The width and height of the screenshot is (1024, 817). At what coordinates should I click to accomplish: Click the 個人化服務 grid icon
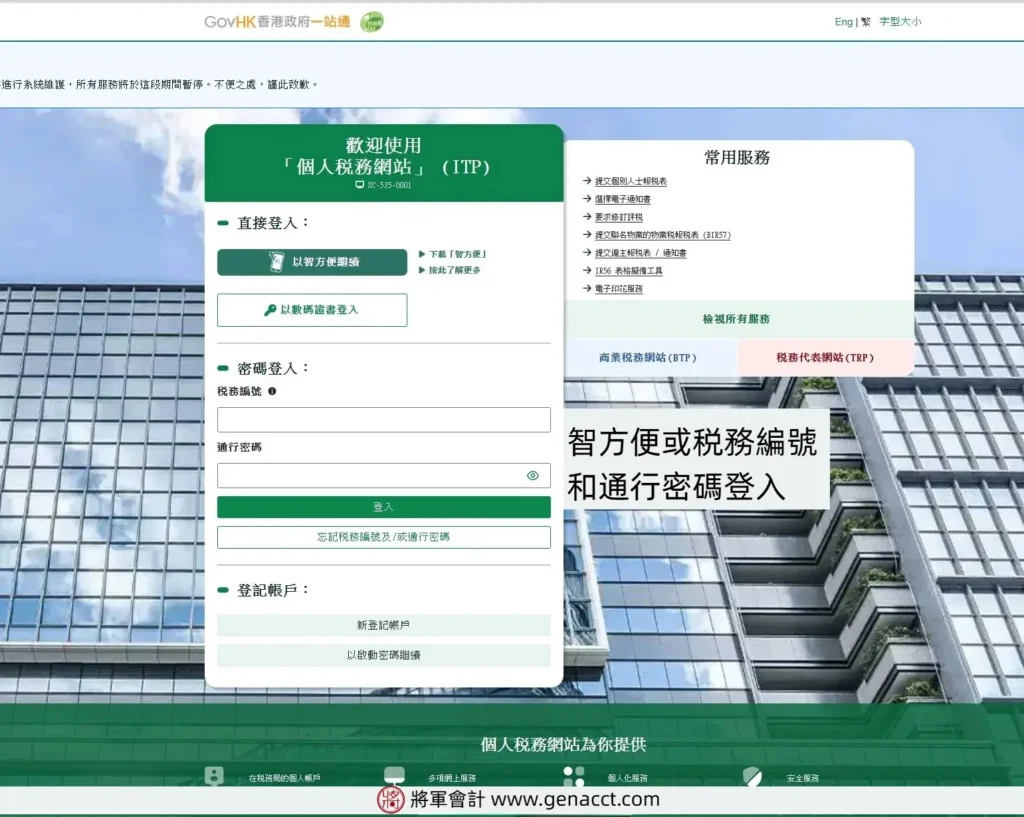573,776
